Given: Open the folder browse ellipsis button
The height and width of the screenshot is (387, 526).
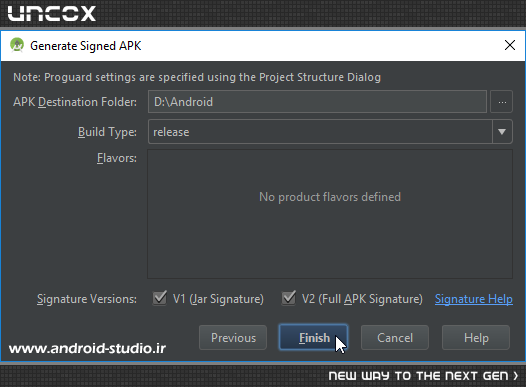Looking at the screenshot, I should pos(502,102).
